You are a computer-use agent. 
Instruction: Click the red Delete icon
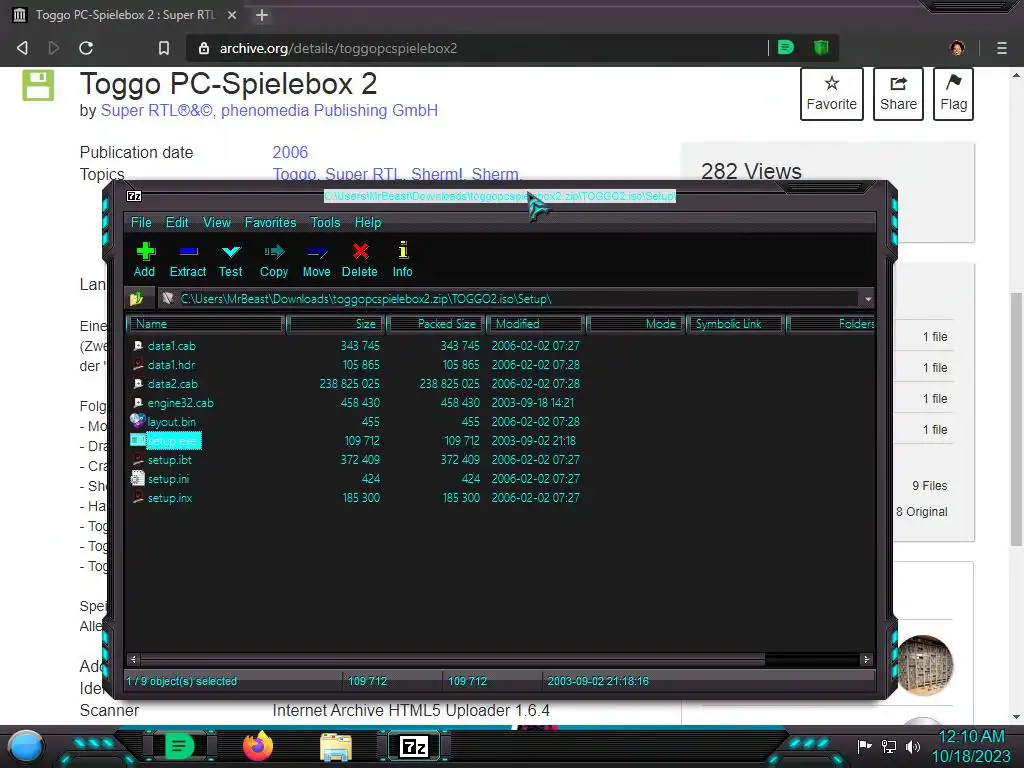360,251
